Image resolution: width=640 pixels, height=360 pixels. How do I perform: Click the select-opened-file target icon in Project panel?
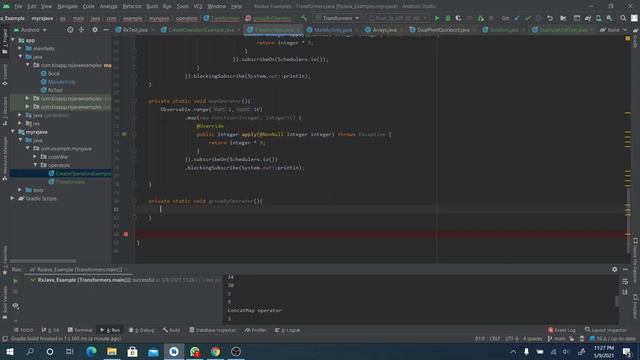coord(70,30)
